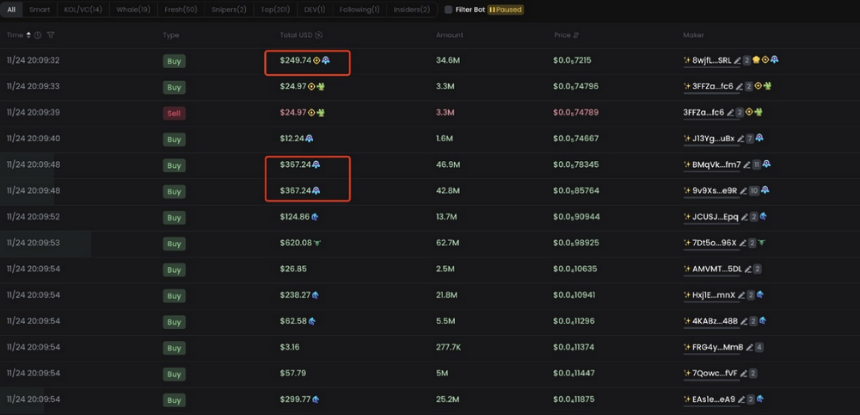The image size is (860, 415).
Task: Click the chef hat badge on 8wjfL...SRL
Action: coord(756,60)
